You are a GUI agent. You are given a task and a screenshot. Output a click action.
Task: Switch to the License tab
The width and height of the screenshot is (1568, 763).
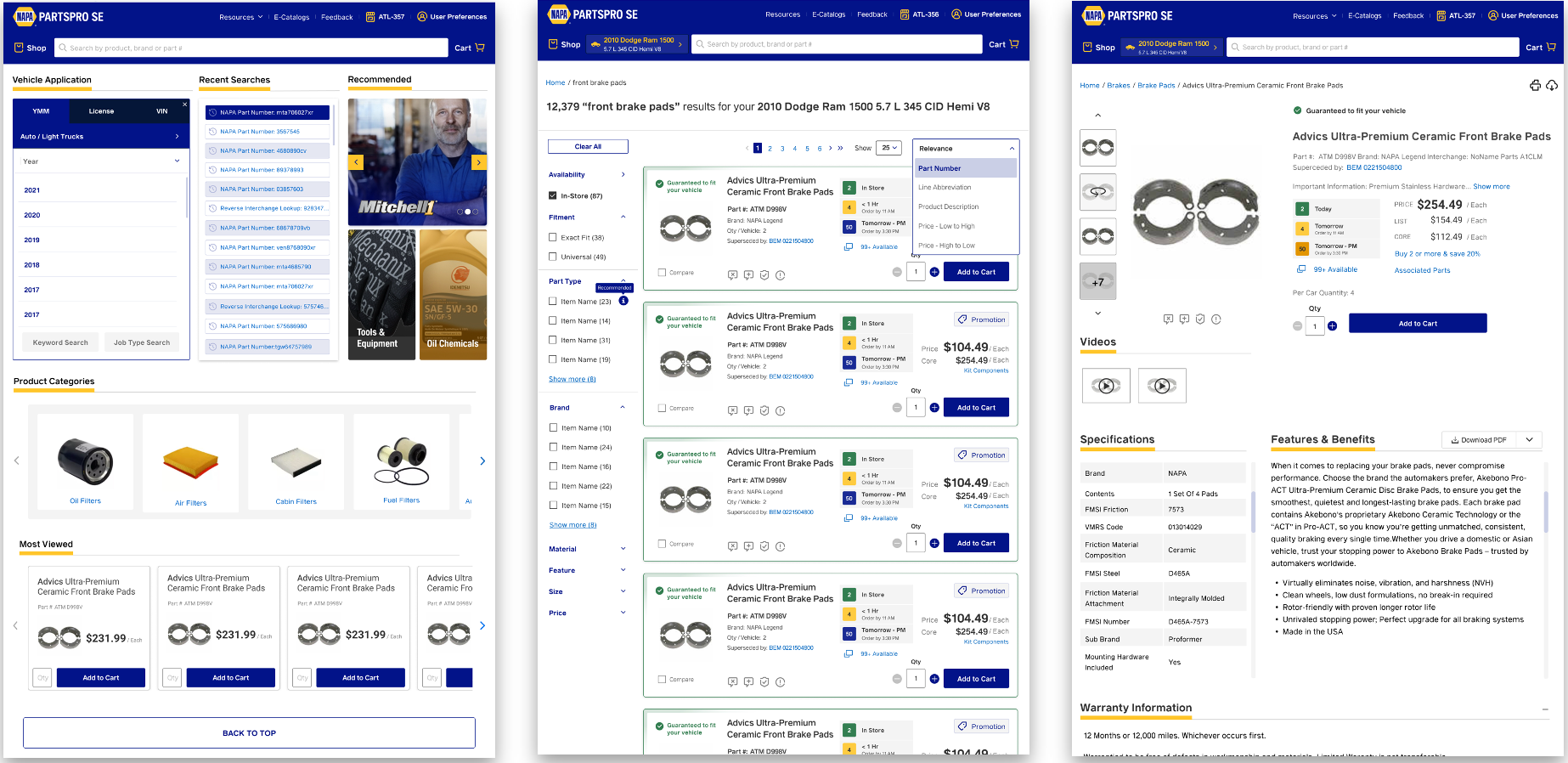(x=101, y=111)
